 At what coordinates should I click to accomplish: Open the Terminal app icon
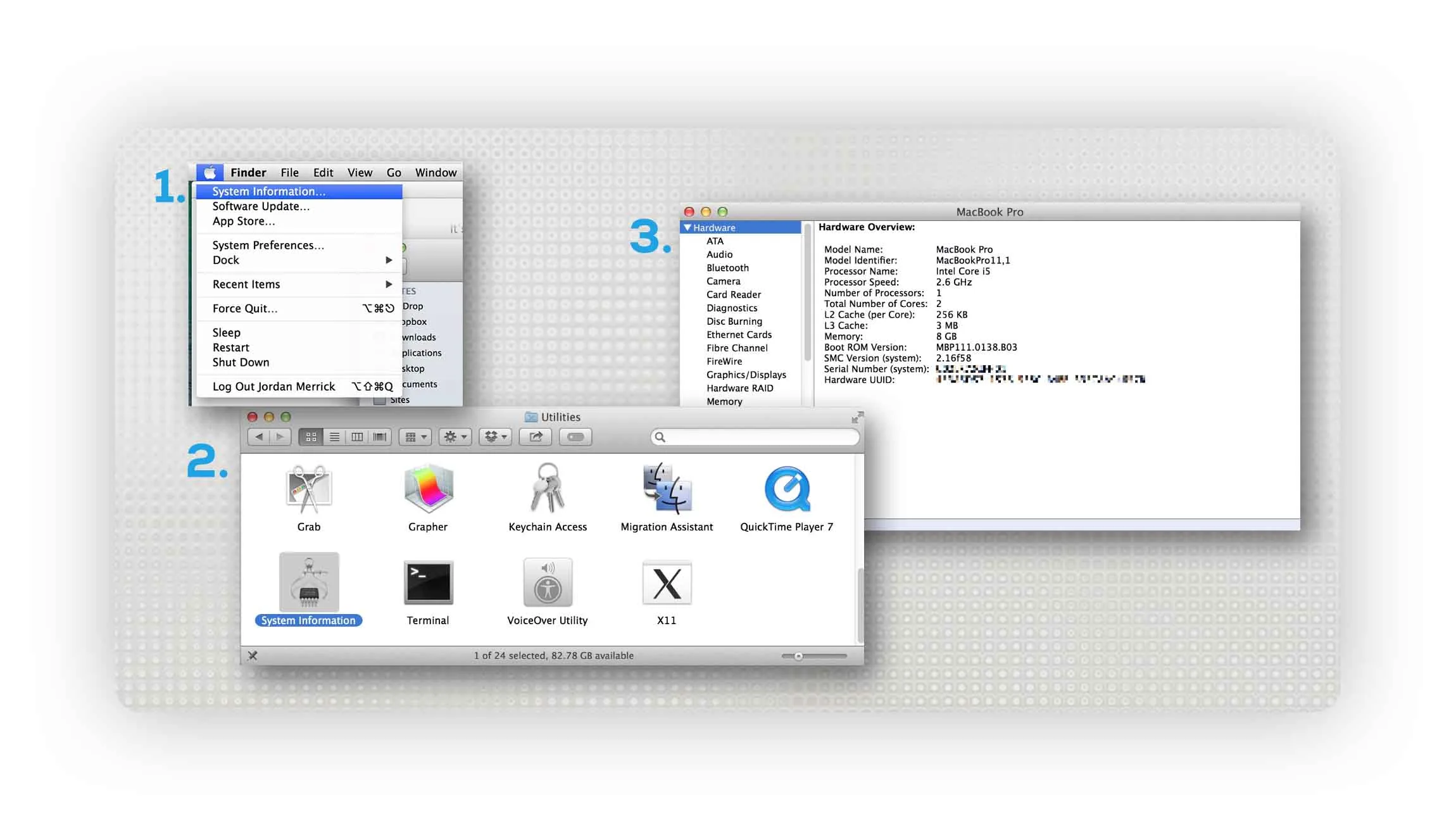click(x=428, y=583)
